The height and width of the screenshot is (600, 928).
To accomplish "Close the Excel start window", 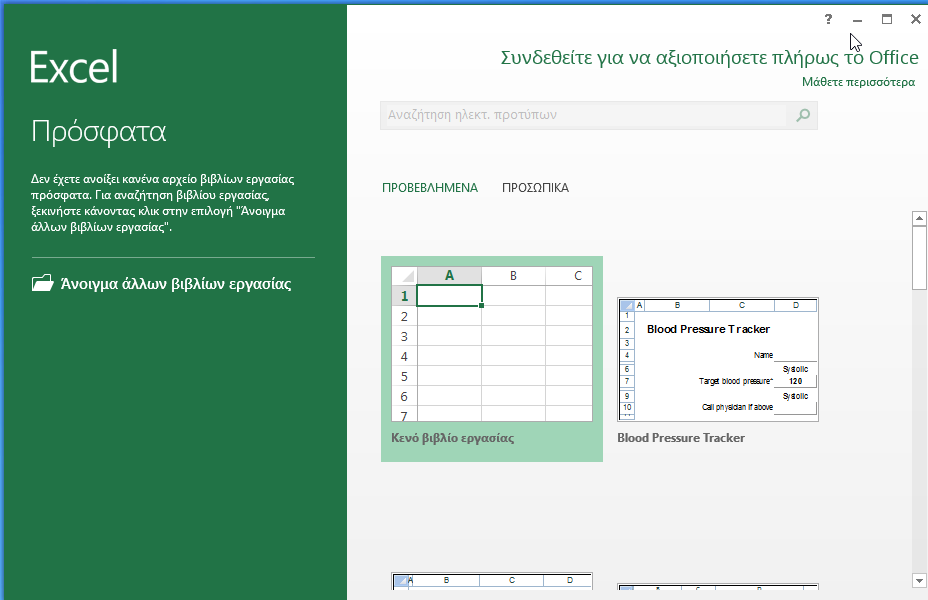I will coord(916,20).
